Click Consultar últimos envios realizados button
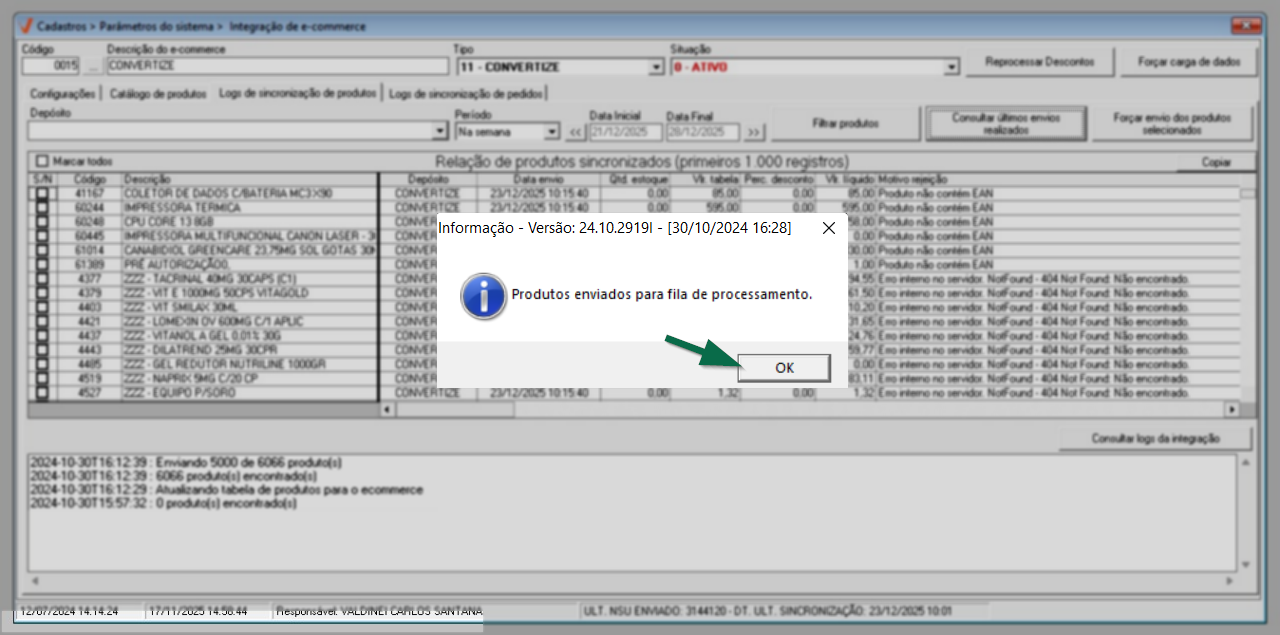The width and height of the screenshot is (1280, 635). pos(1005,124)
